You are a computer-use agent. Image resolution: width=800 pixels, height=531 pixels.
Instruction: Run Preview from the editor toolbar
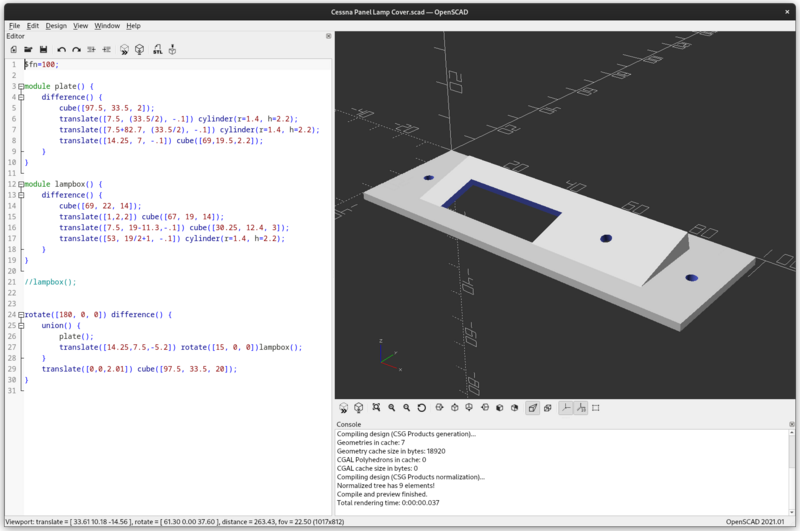tap(124, 49)
